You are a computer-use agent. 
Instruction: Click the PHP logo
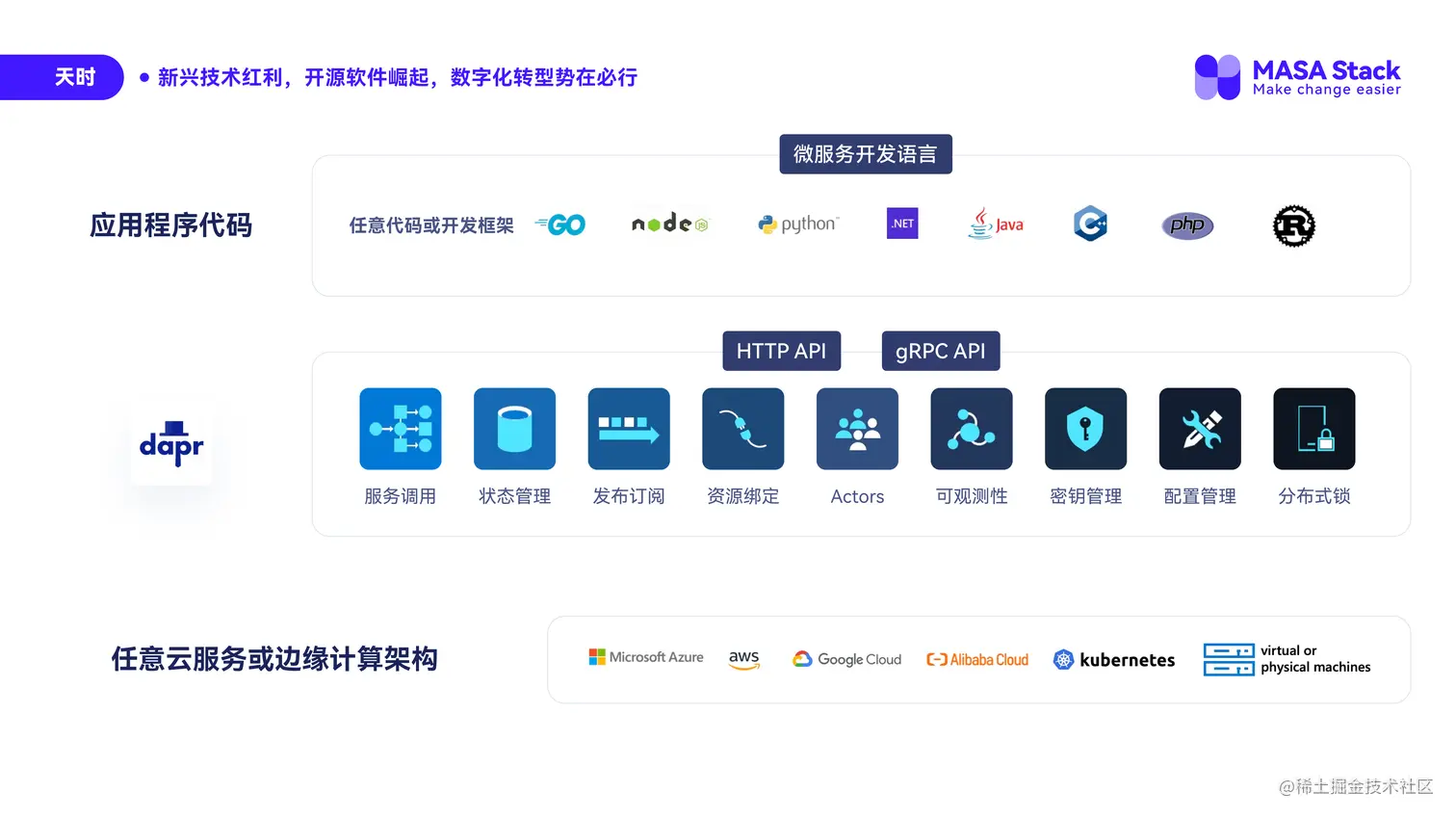[1187, 225]
